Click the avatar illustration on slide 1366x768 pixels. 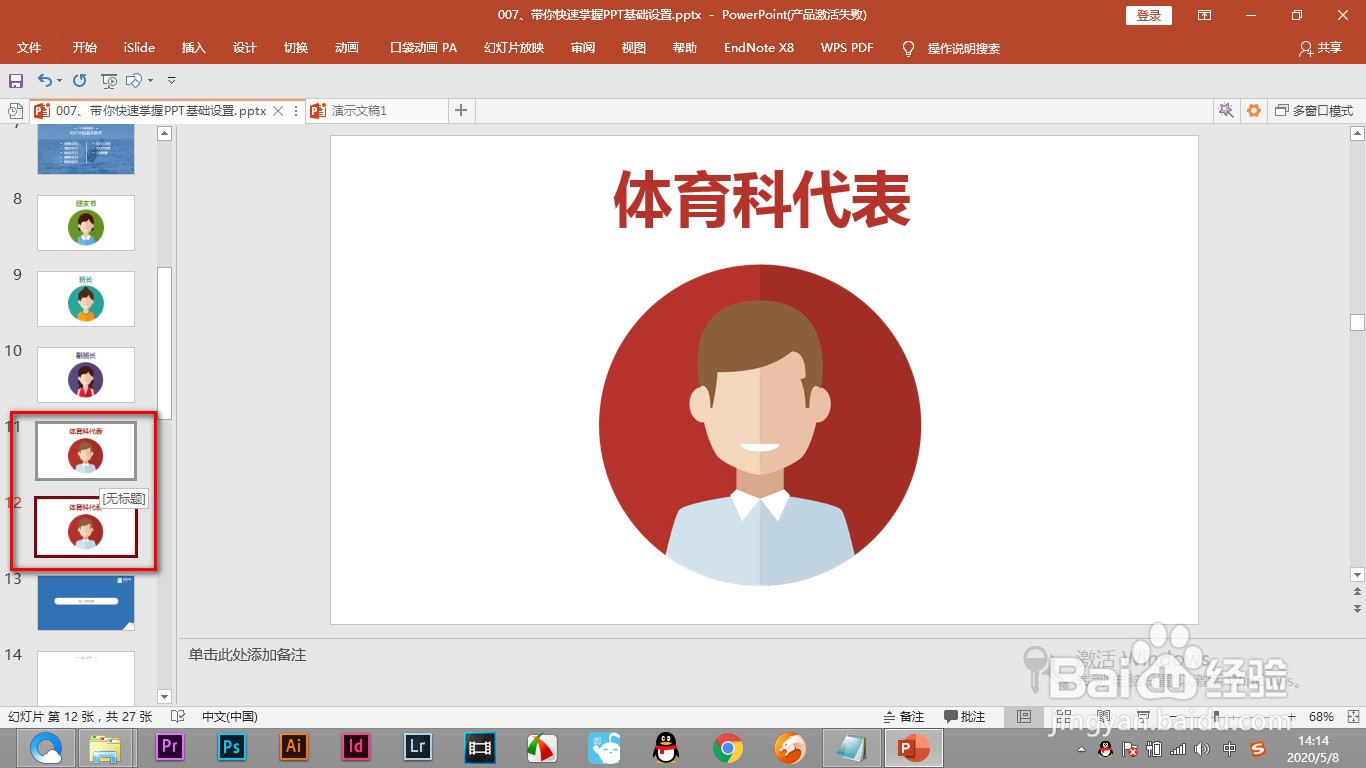[x=760, y=425]
